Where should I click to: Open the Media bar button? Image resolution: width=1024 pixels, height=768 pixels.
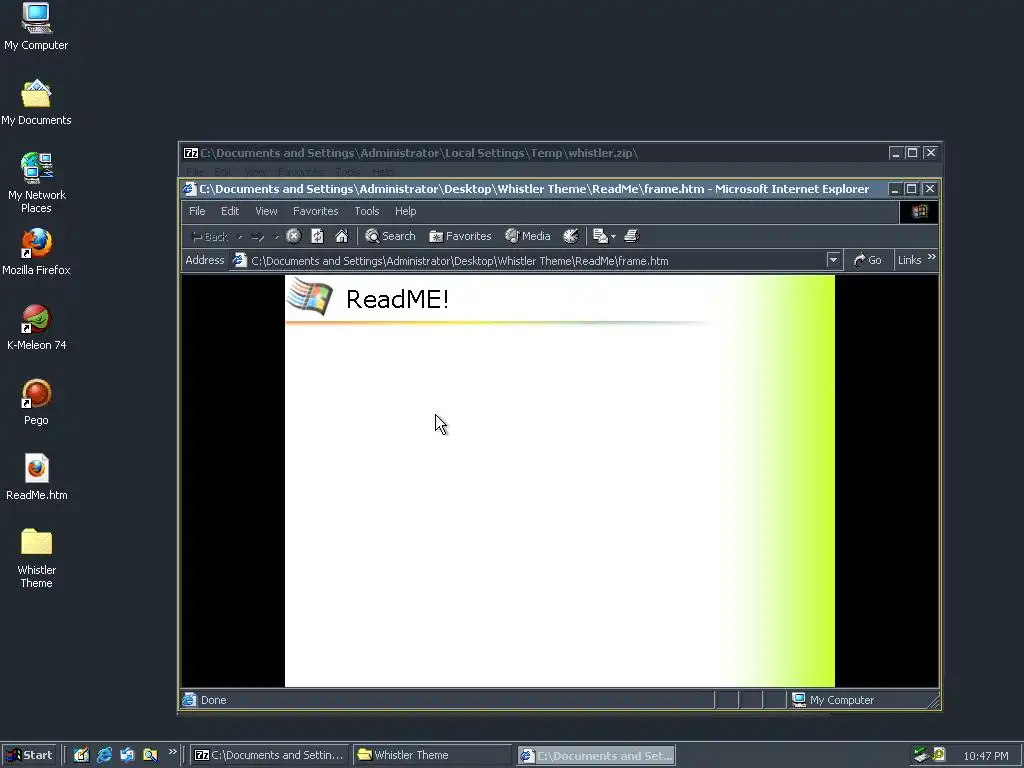tap(528, 236)
